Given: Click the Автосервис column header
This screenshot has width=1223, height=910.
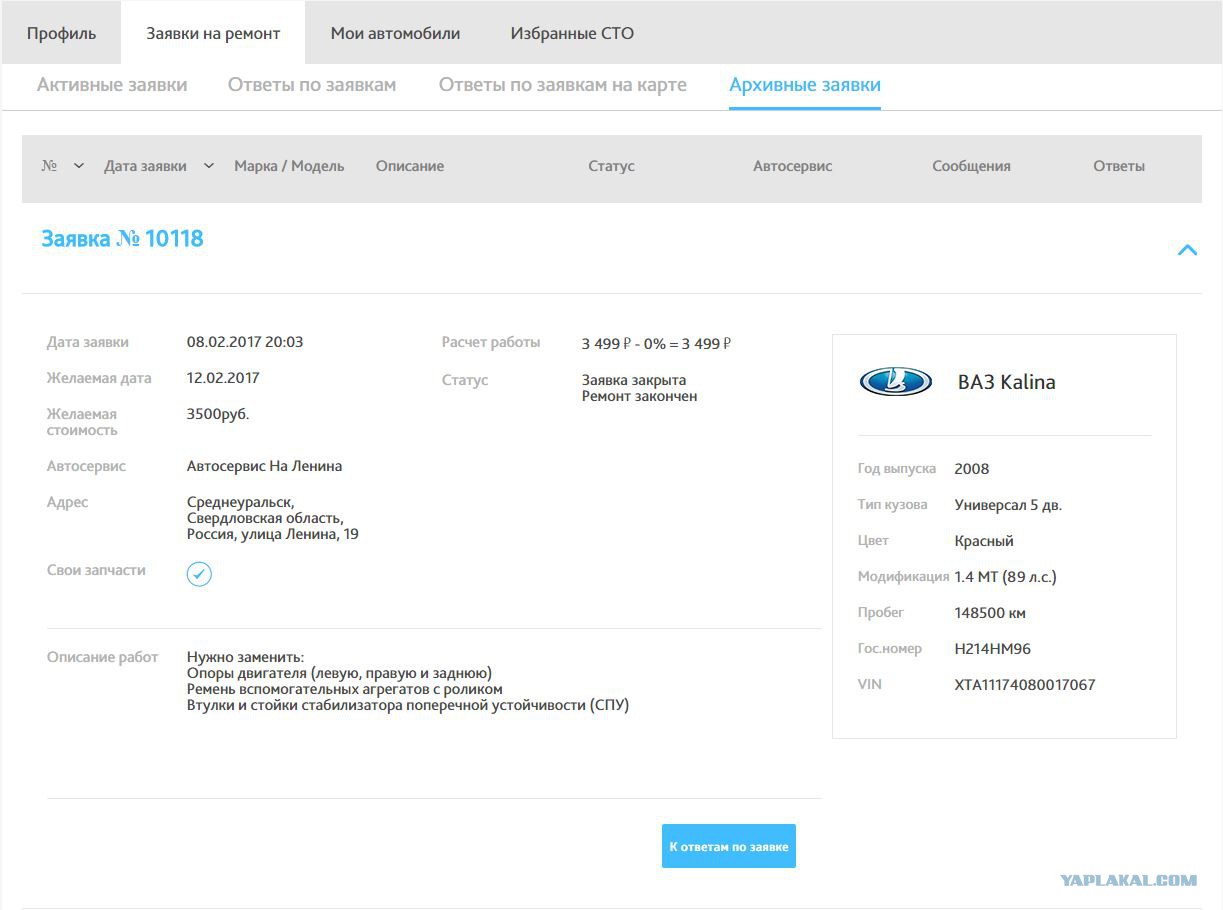Looking at the screenshot, I should pos(792,166).
